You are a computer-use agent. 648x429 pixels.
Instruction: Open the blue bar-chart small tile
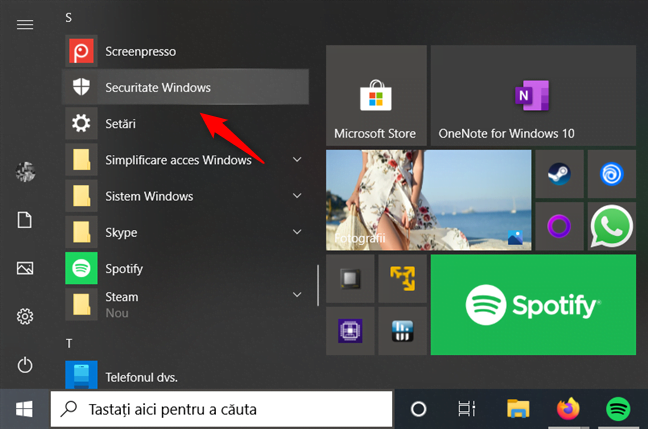[x=403, y=331]
